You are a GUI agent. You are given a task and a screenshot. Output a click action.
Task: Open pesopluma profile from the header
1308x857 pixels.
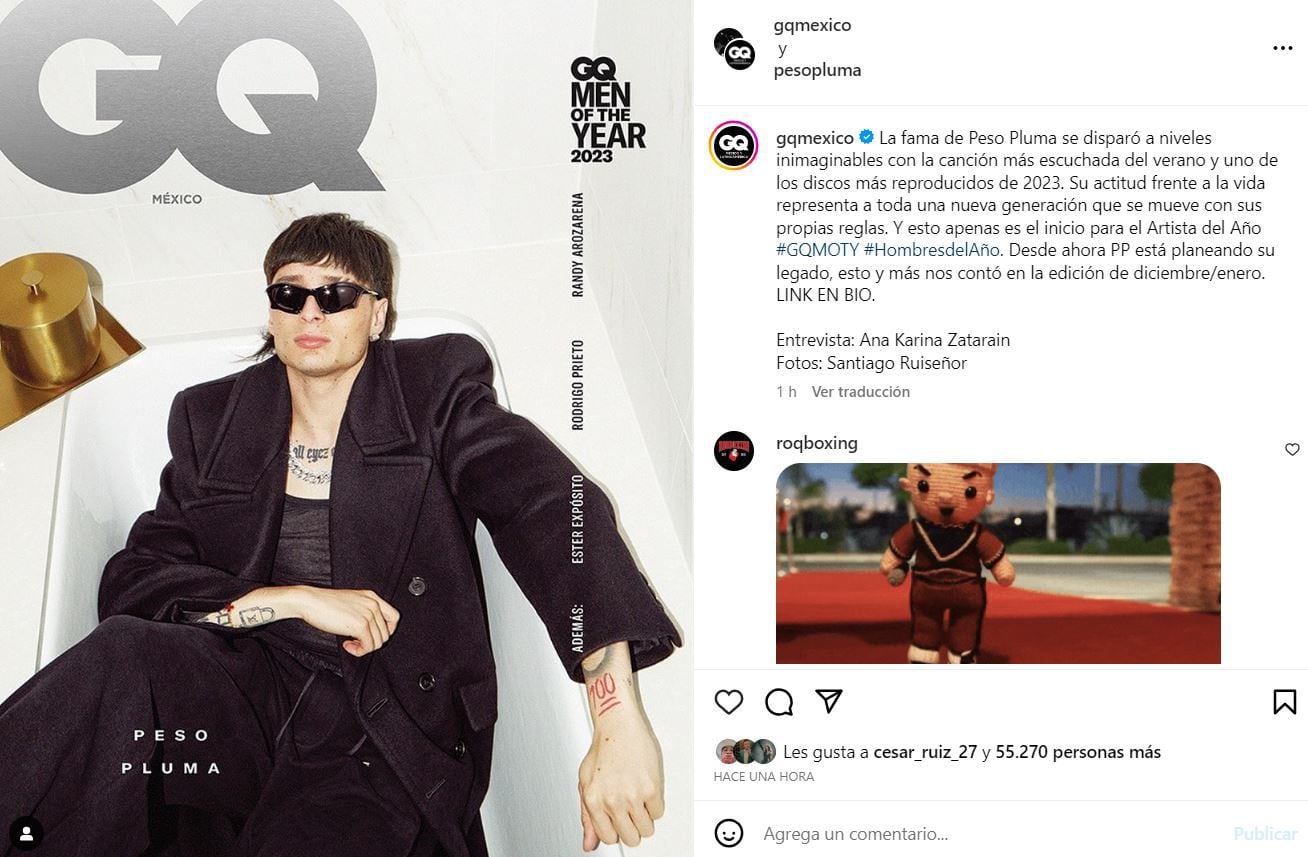tap(817, 70)
